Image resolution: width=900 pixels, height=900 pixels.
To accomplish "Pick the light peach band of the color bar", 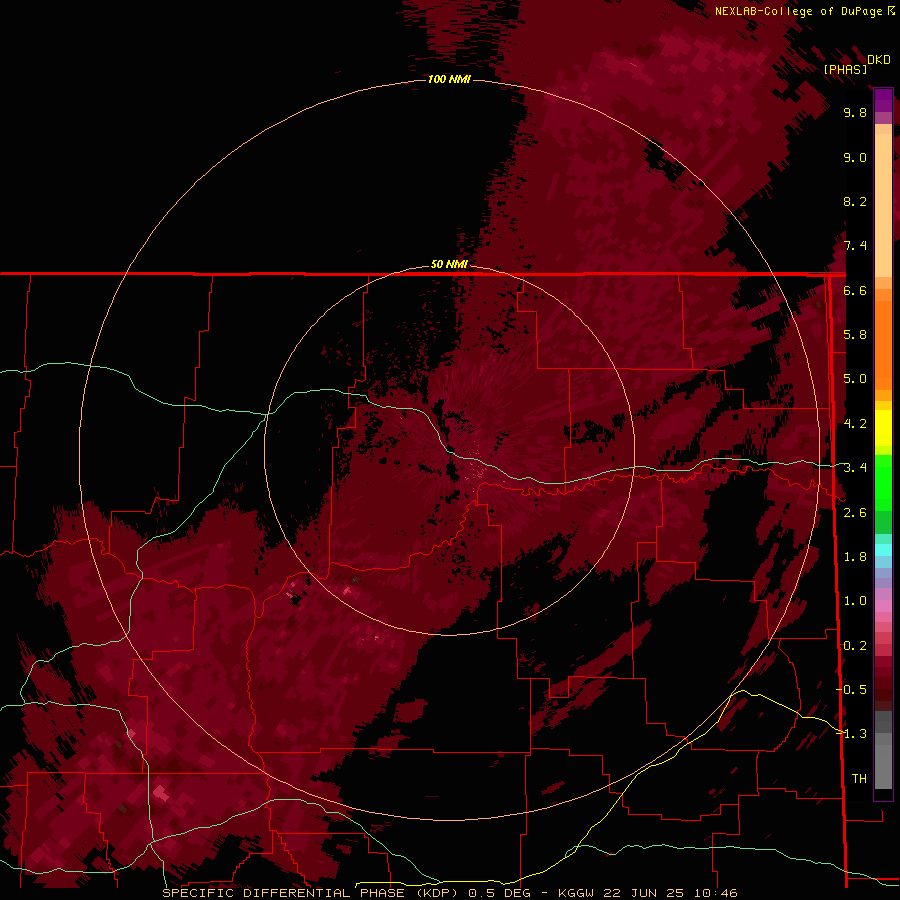I will [x=883, y=205].
